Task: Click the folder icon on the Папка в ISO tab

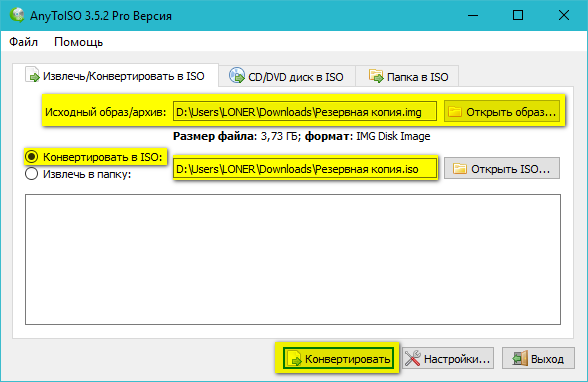Action: pyautogui.click(x=376, y=76)
